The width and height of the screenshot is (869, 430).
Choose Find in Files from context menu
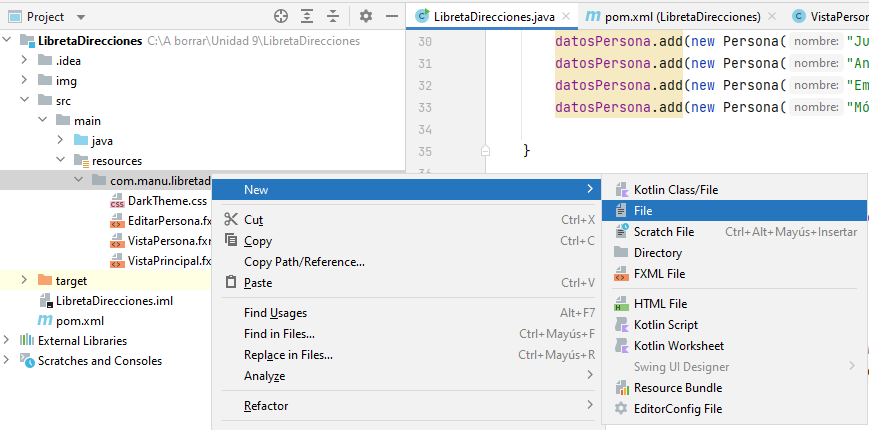pos(407,334)
